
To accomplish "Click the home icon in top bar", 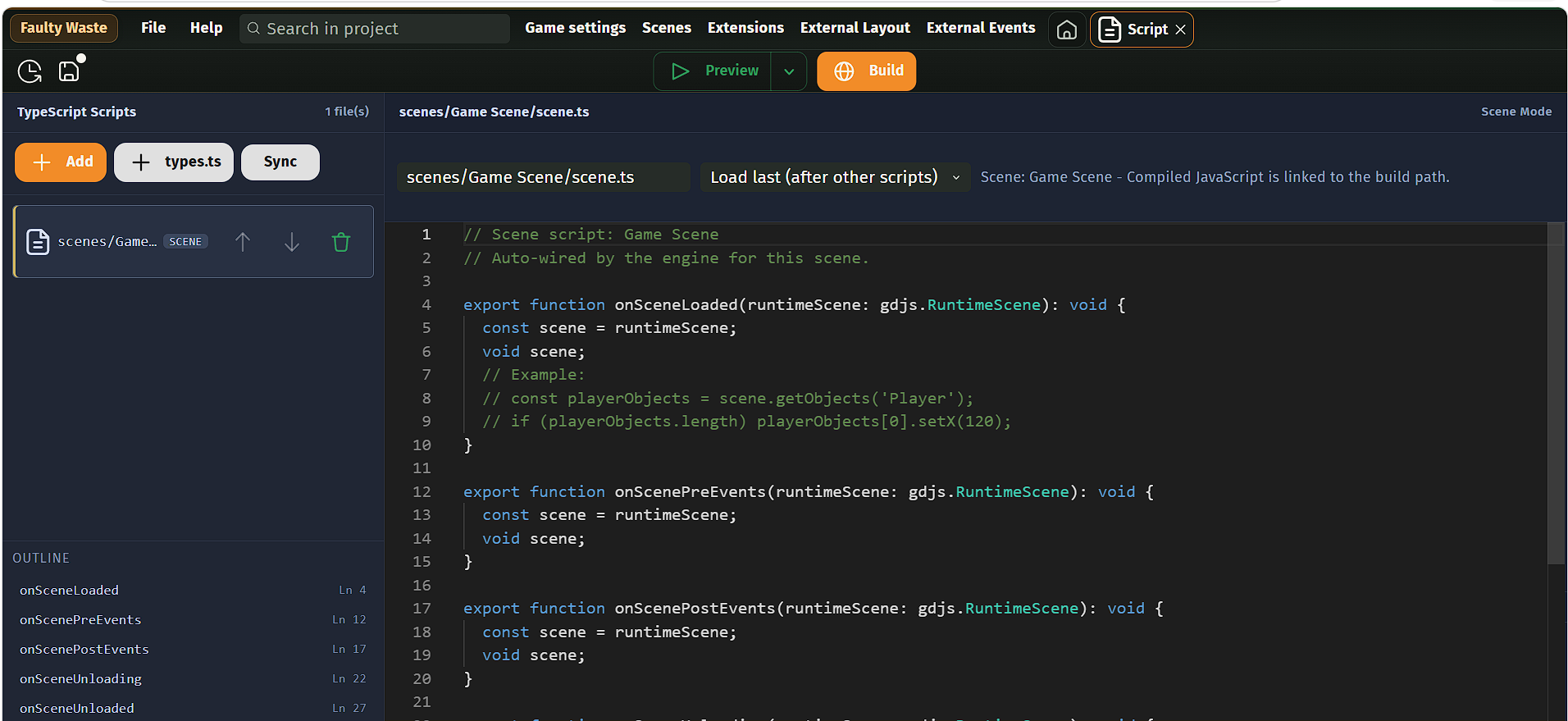I will (x=1066, y=30).
